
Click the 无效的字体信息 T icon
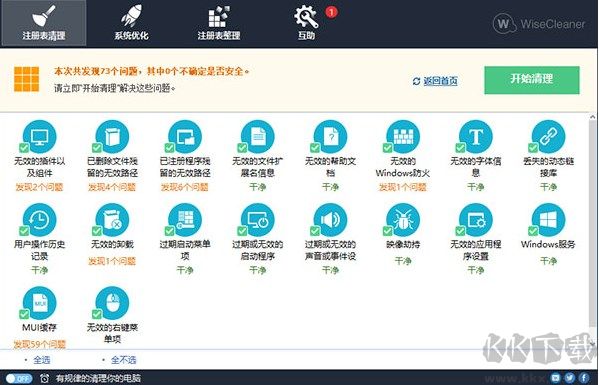[x=476, y=137]
